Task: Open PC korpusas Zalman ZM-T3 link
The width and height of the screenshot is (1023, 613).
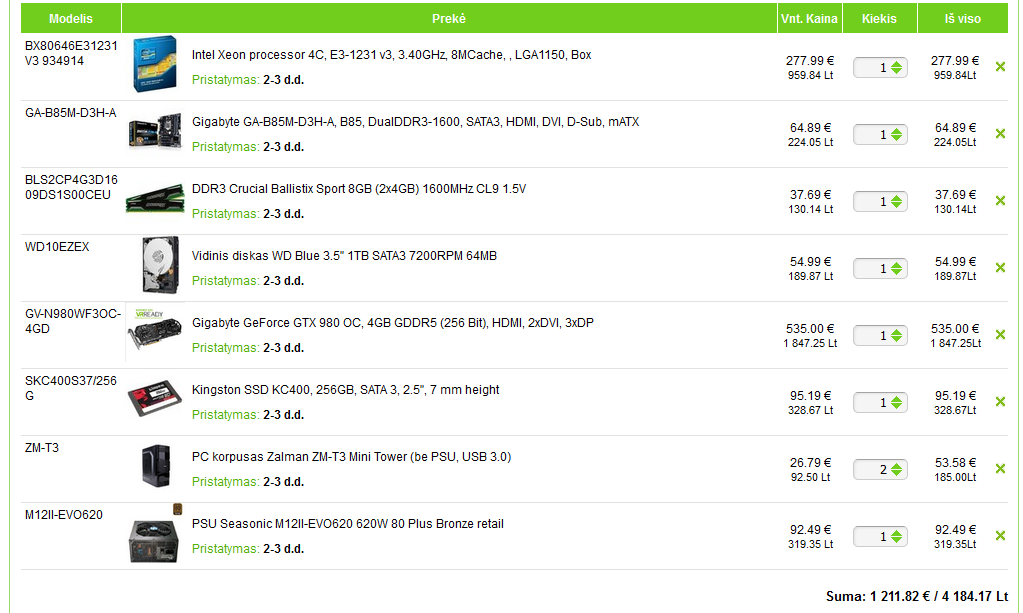Action: (352, 457)
